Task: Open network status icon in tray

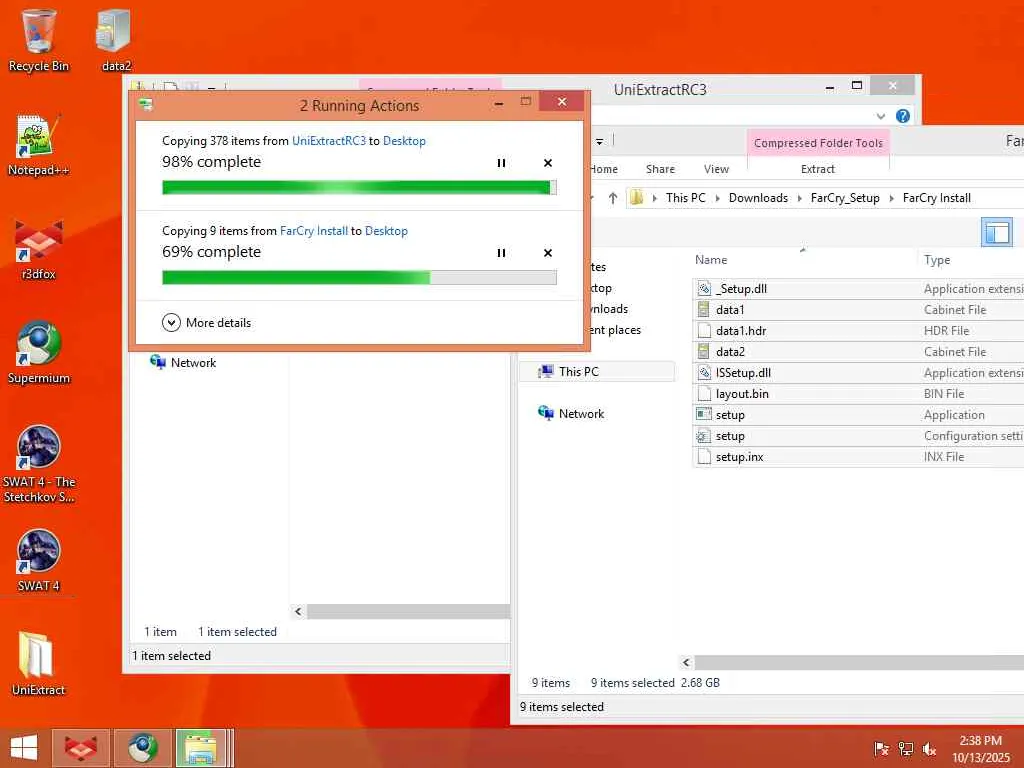Action: click(x=905, y=748)
